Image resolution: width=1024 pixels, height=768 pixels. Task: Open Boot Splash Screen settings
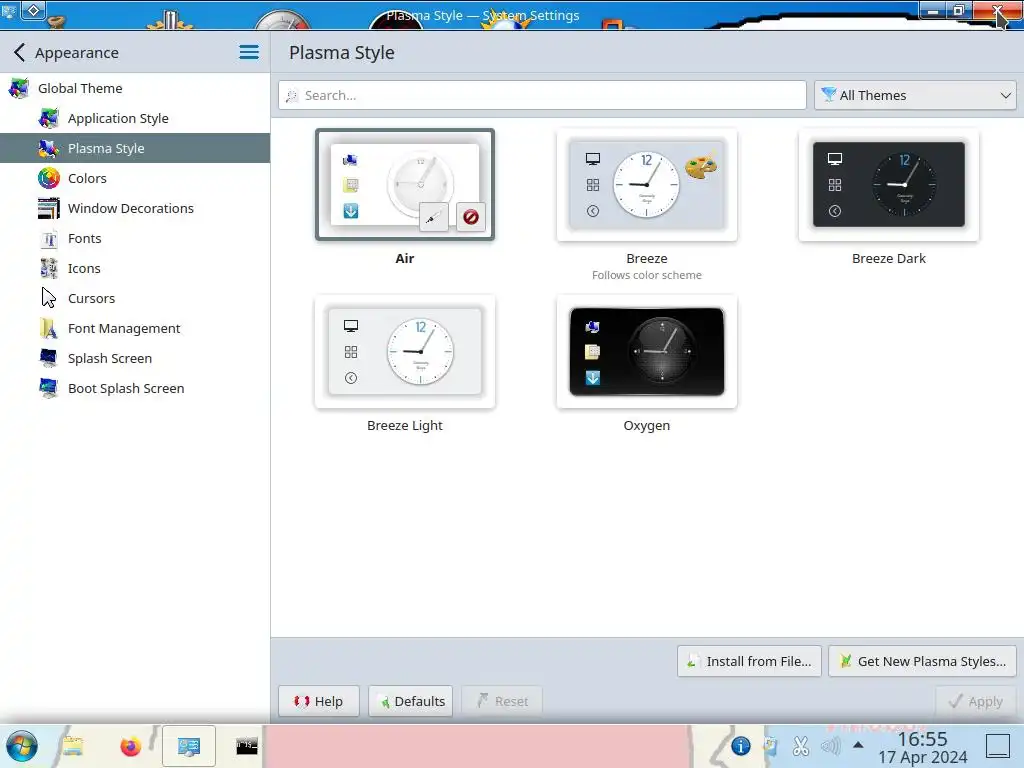(x=135, y=389)
